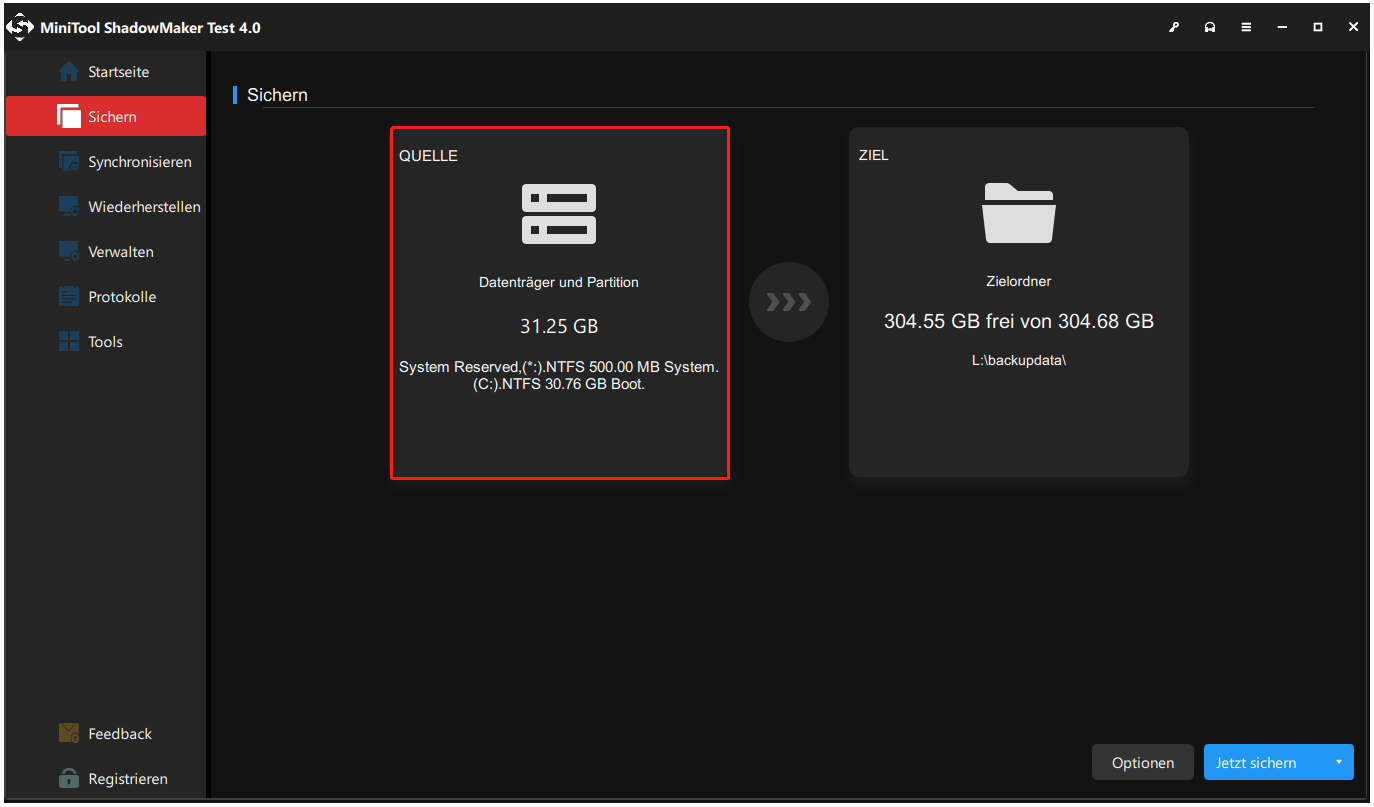This screenshot has width=1374, height=807.
Task: Select the Startseite home icon
Action: (x=68, y=71)
